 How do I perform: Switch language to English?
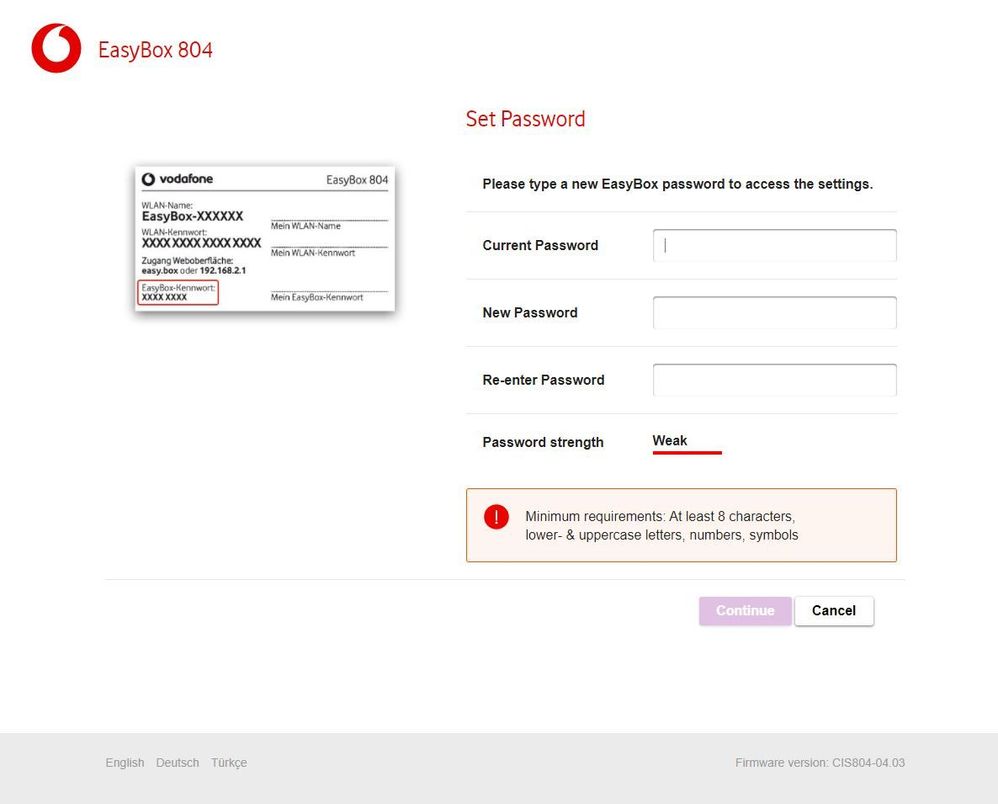pos(125,763)
